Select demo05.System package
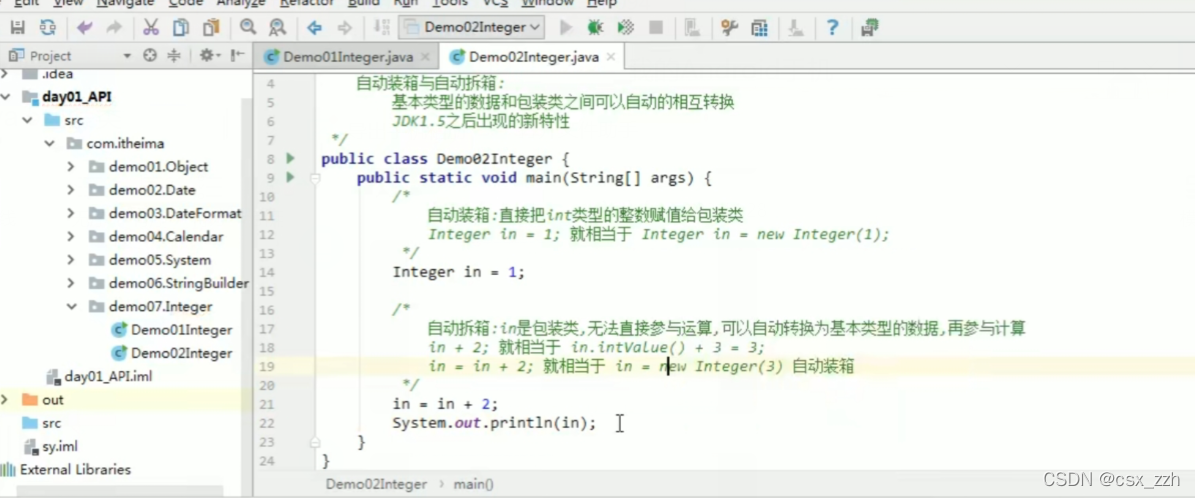This screenshot has width=1195, height=498. point(159,260)
